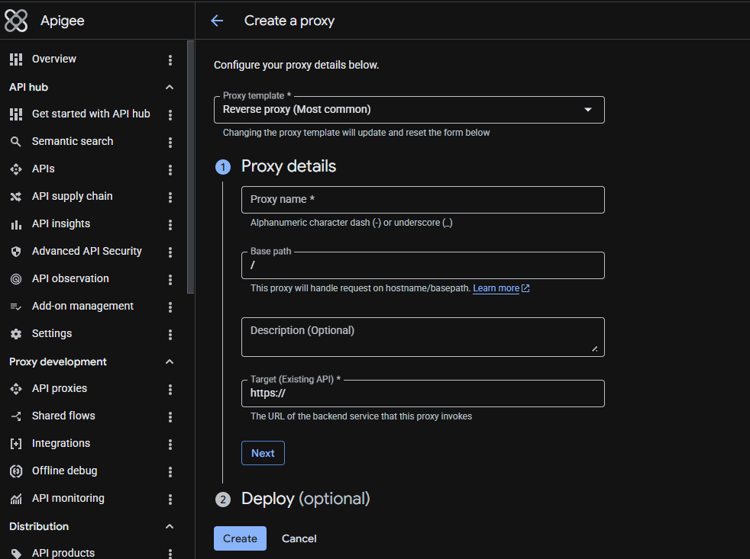Click the API products tag icon
This screenshot has height=559, width=750.
coord(16,553)
